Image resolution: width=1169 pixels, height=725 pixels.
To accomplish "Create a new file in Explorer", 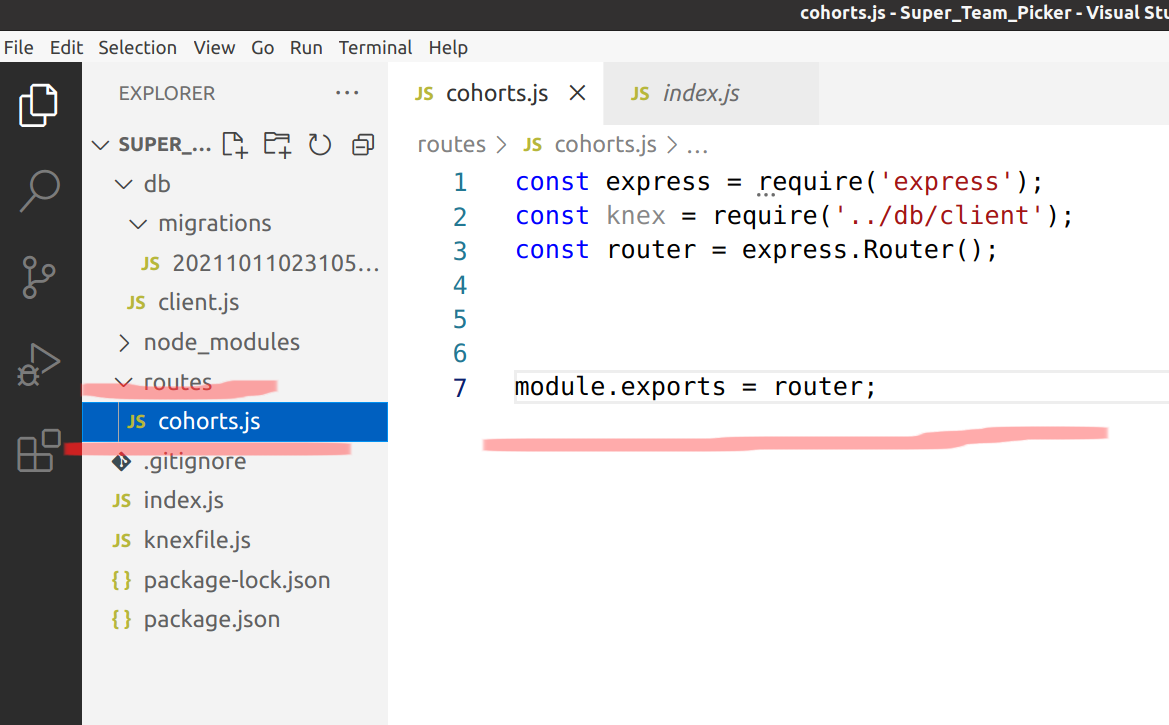I will [x=234, y=144].
